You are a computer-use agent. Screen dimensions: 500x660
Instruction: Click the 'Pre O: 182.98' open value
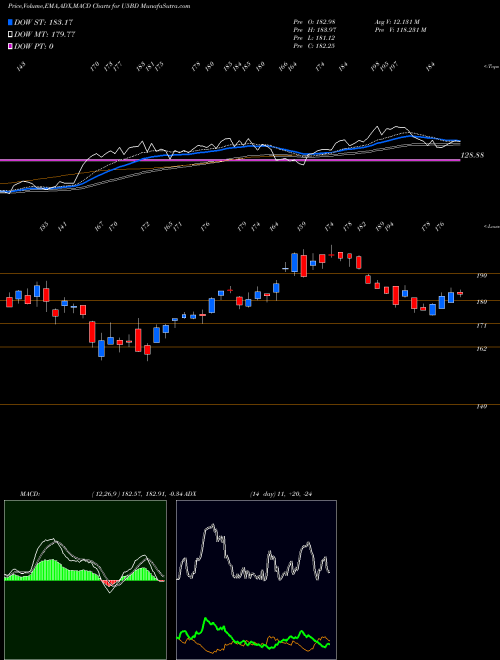click(x=314, y=22)
